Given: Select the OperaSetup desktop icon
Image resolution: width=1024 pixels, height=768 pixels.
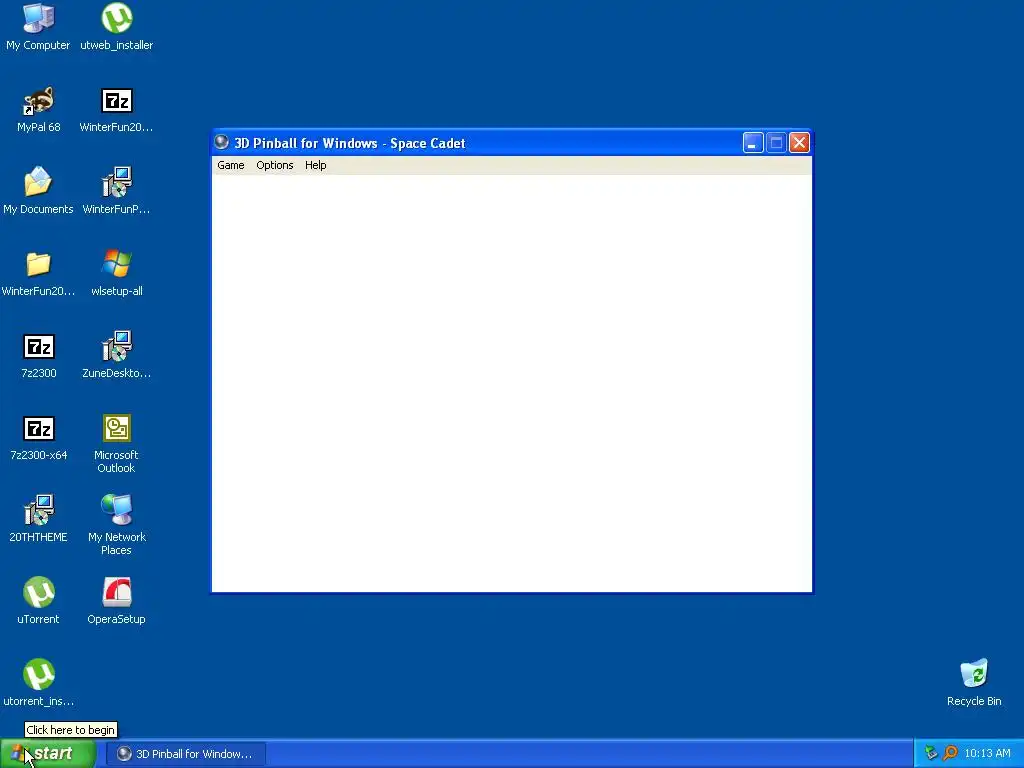Looking at the screenshot, I should coord(117,592).
